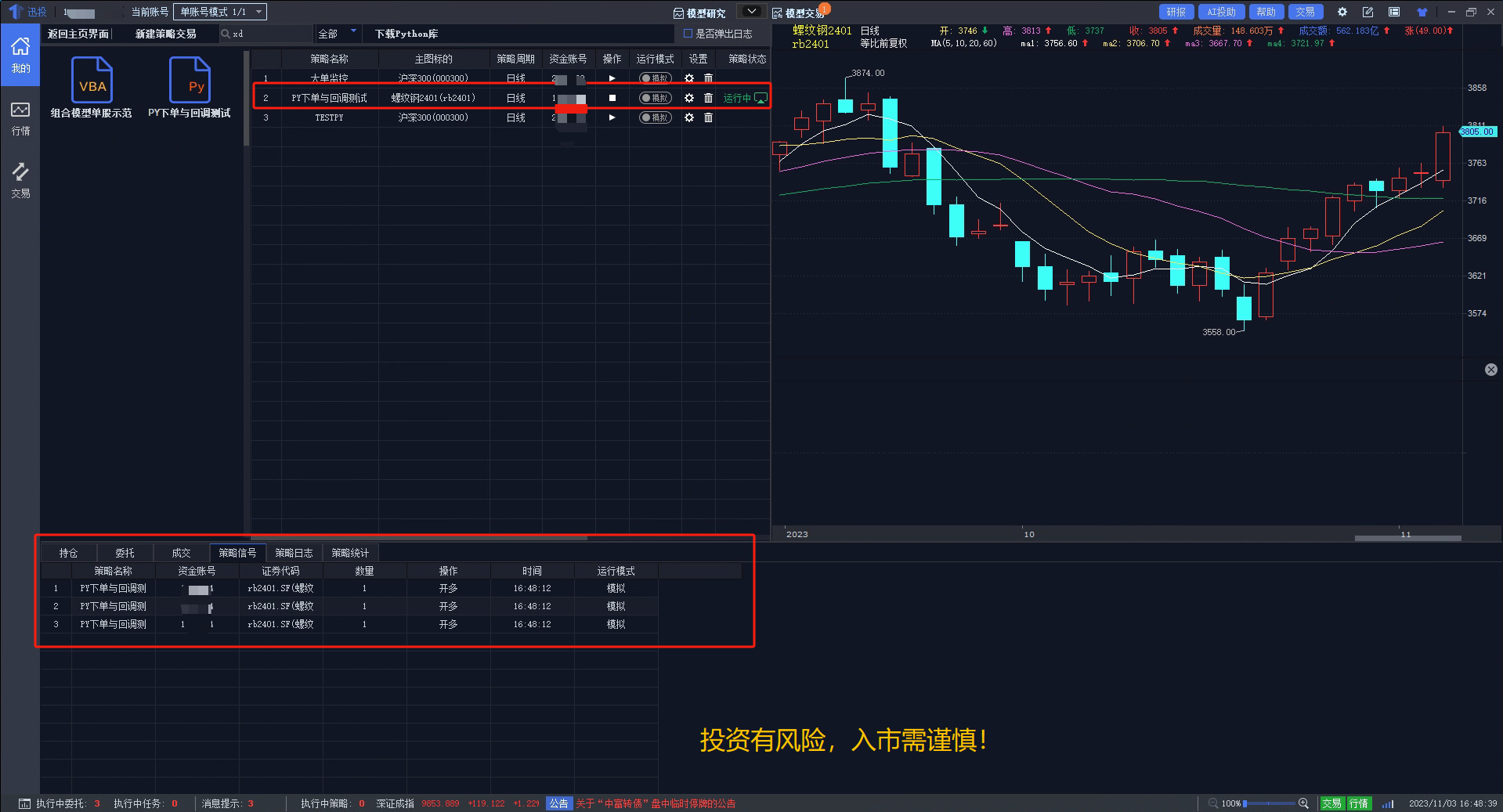
Task: Open the 全部 filter dropdown
Action: [x=338, y=34]
